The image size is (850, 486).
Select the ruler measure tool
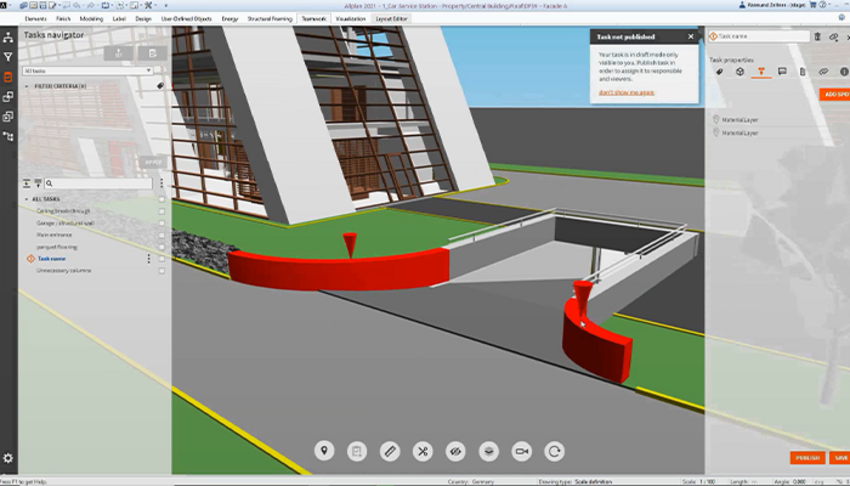(390, 452)
